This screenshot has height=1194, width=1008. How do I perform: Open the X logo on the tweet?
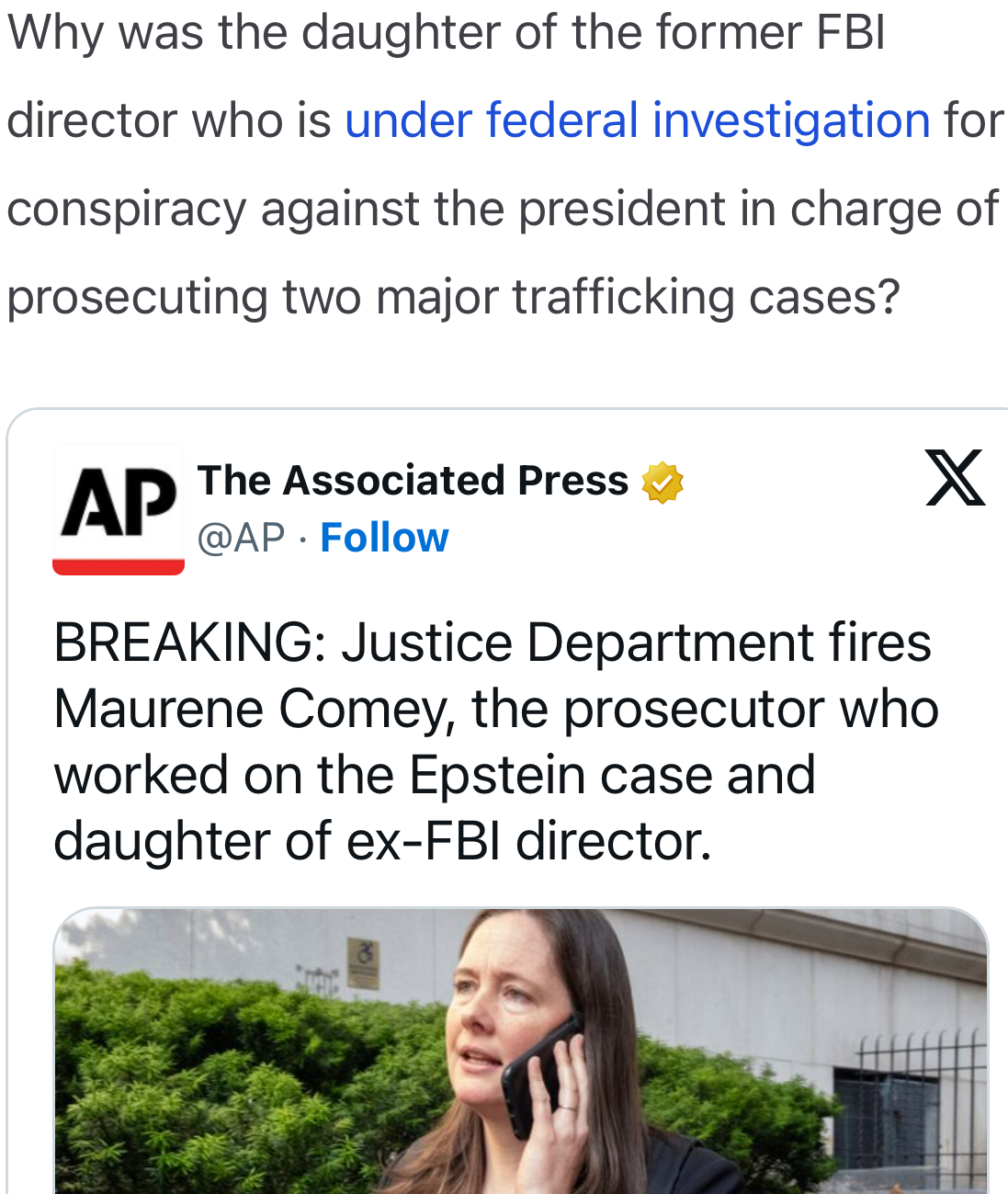[955, 478]
